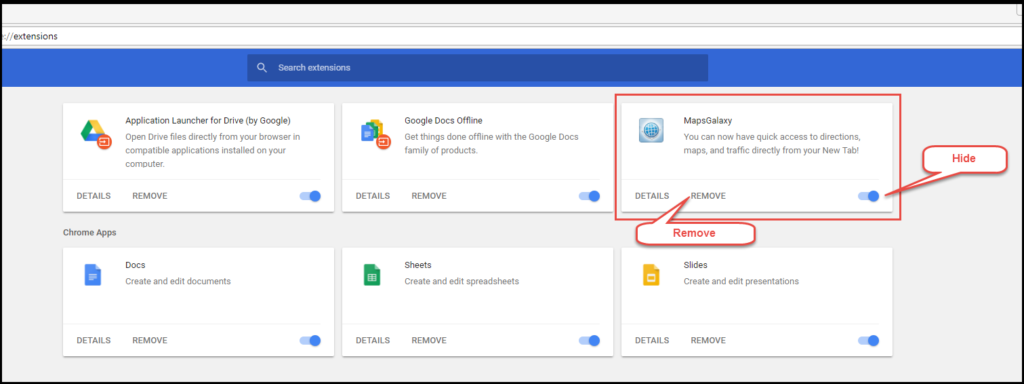The height and width of the screenshot is (384, 1024).
Task: Click the MapsGalaxy extension title
Action: coord(708,120)
